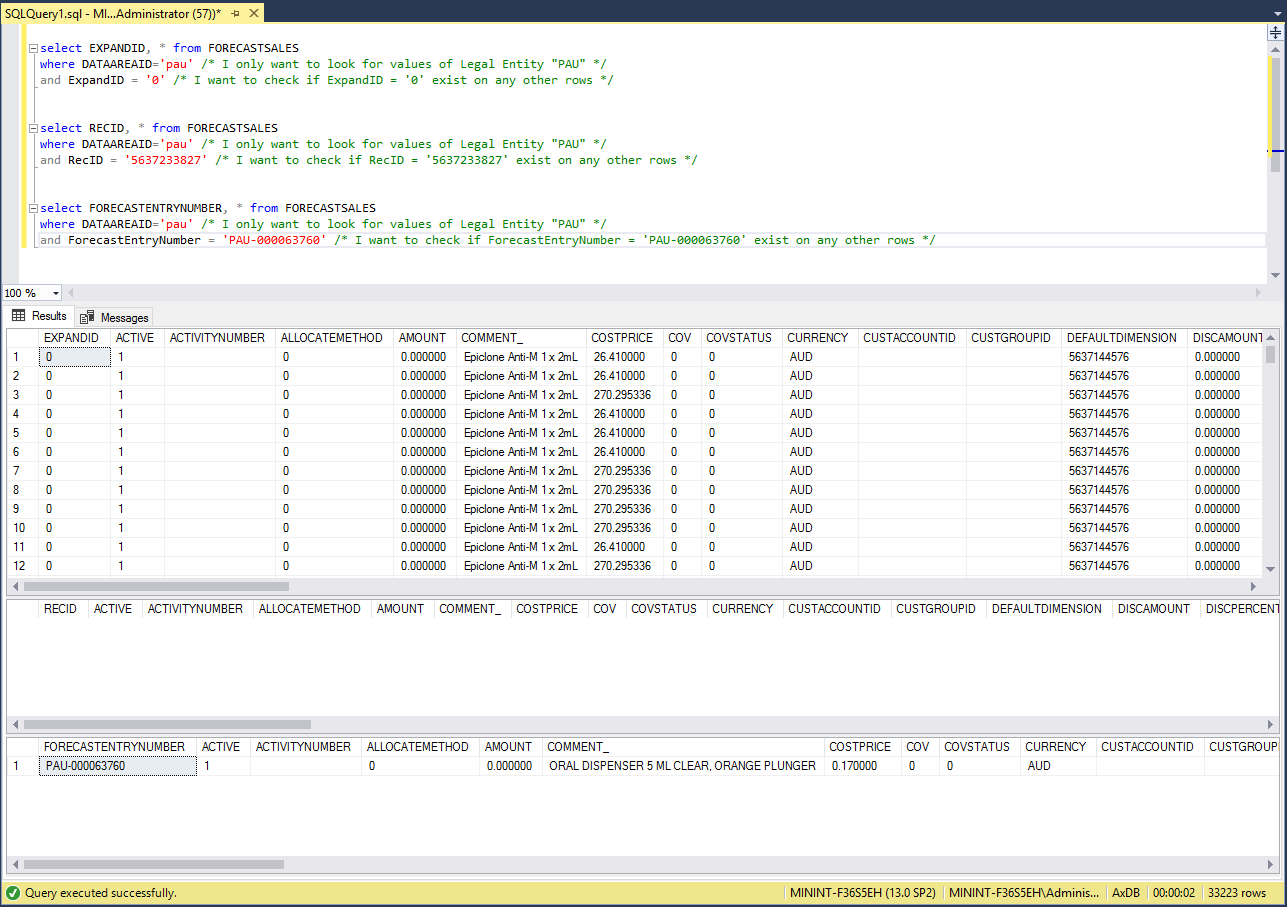Open the 100 % zoom dropdown

pyautogui.click(x=55, y=293)
